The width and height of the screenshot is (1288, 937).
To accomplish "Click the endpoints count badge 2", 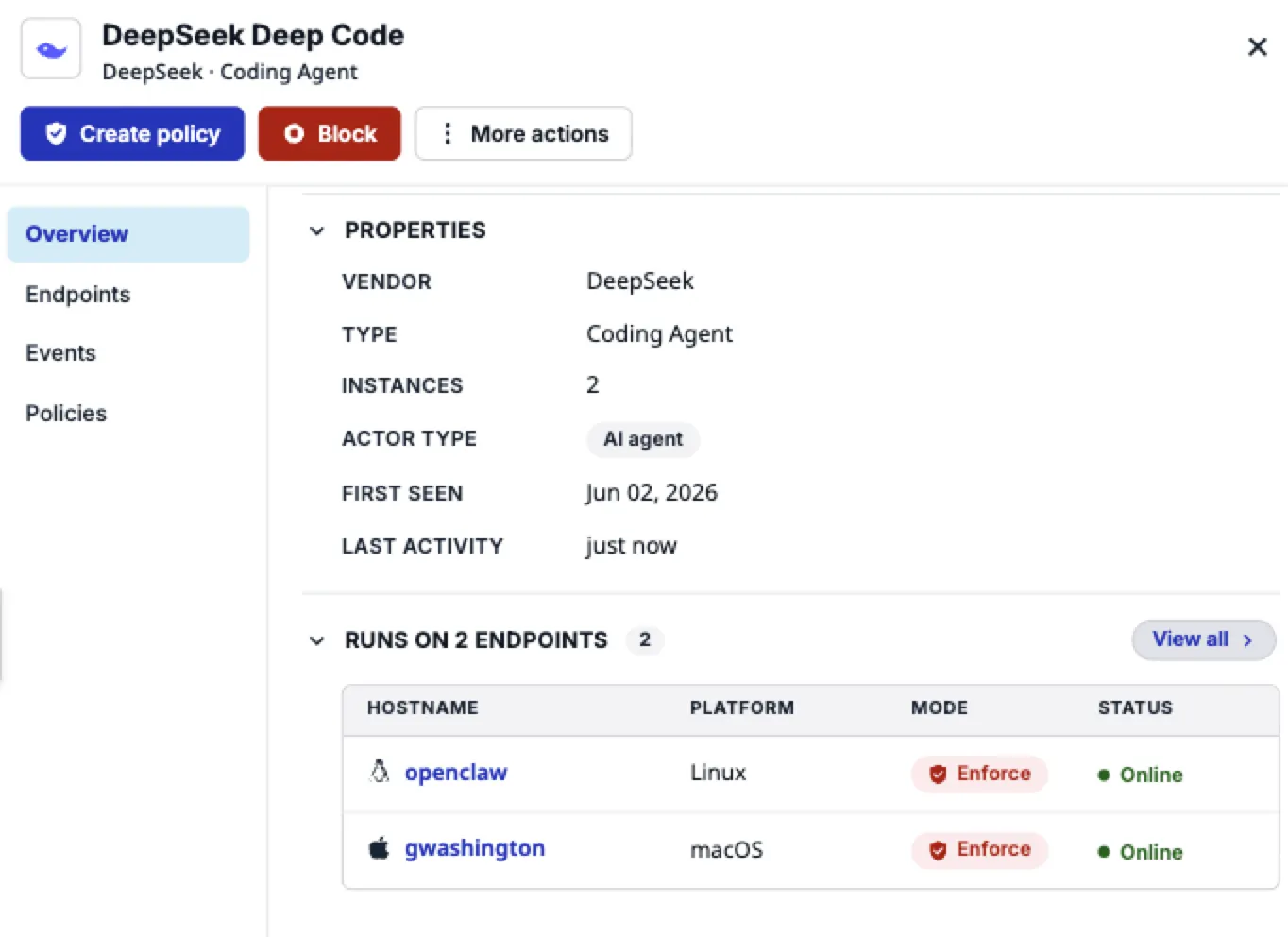I will tap(645, 639).
